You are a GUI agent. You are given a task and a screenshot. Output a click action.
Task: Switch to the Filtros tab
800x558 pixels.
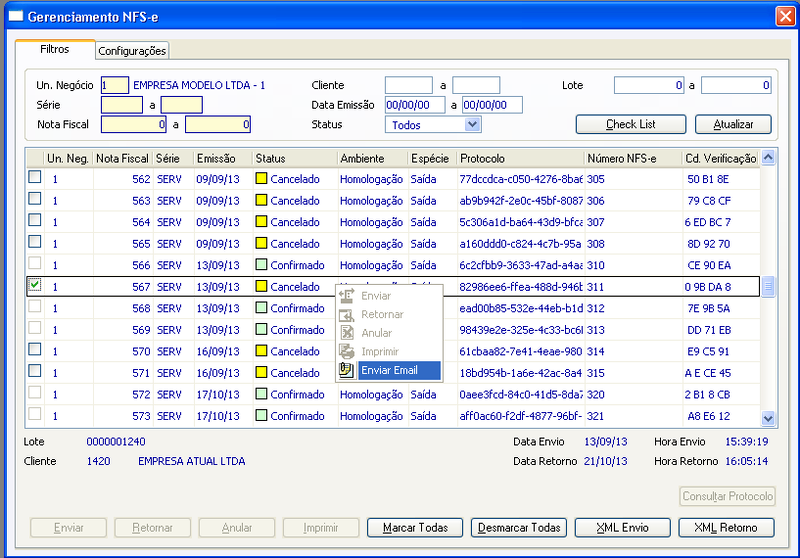click(55, 49)
